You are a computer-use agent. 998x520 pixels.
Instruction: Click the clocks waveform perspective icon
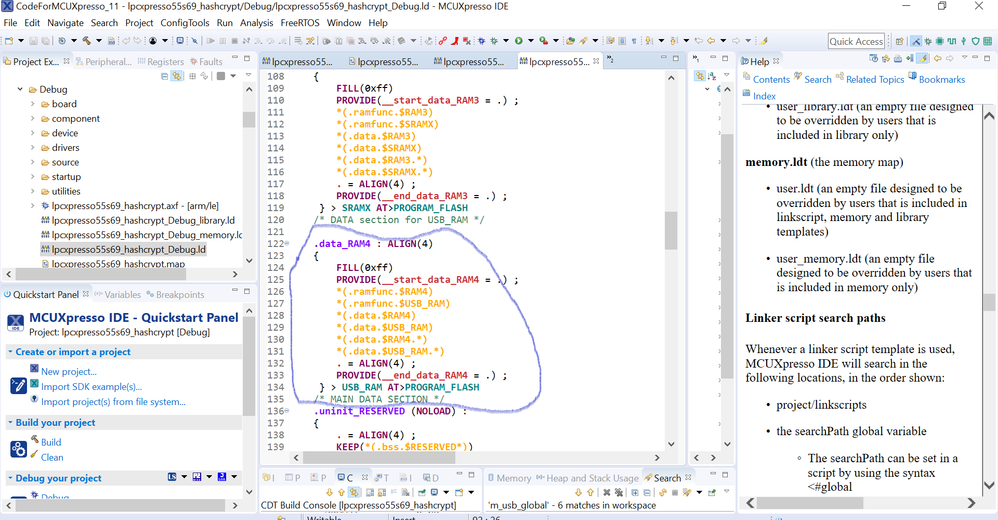point(952,41)
